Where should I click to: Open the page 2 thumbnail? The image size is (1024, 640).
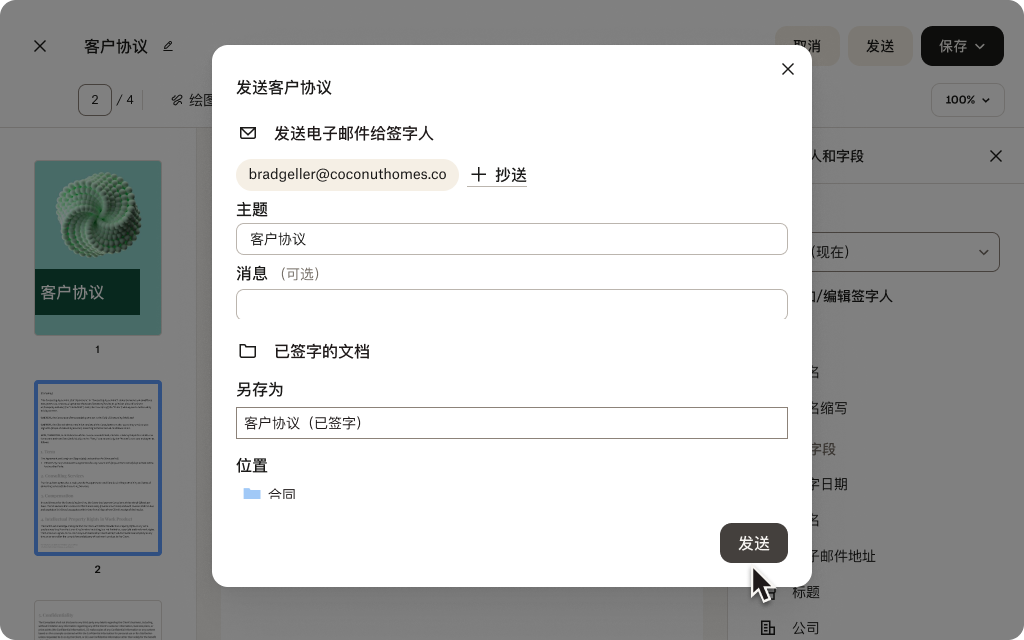point(98,468)
